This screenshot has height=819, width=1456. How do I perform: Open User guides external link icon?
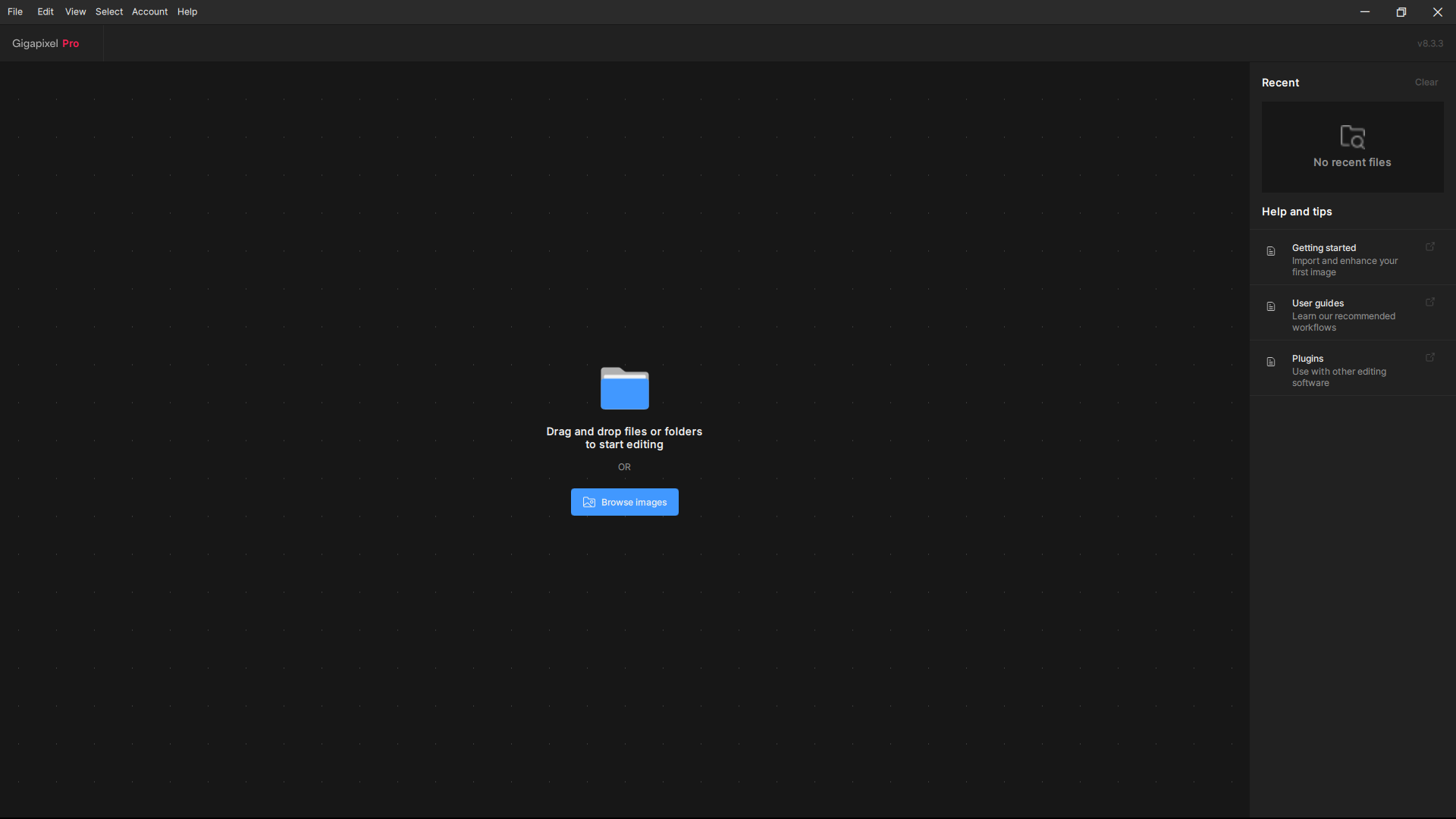(1430, 302)
